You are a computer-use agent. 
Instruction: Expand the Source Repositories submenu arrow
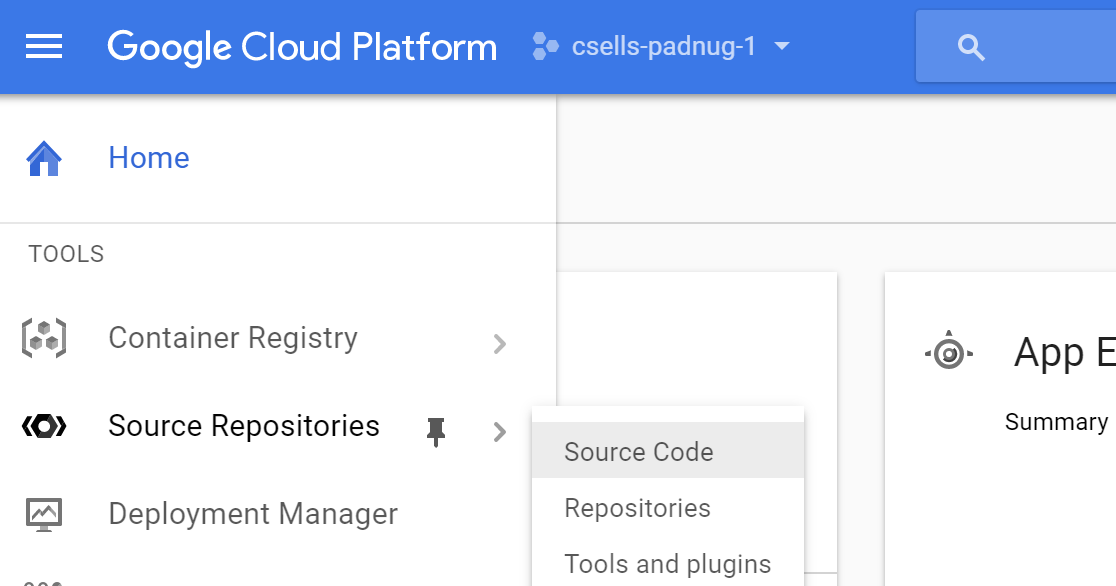tap(499, 432)
